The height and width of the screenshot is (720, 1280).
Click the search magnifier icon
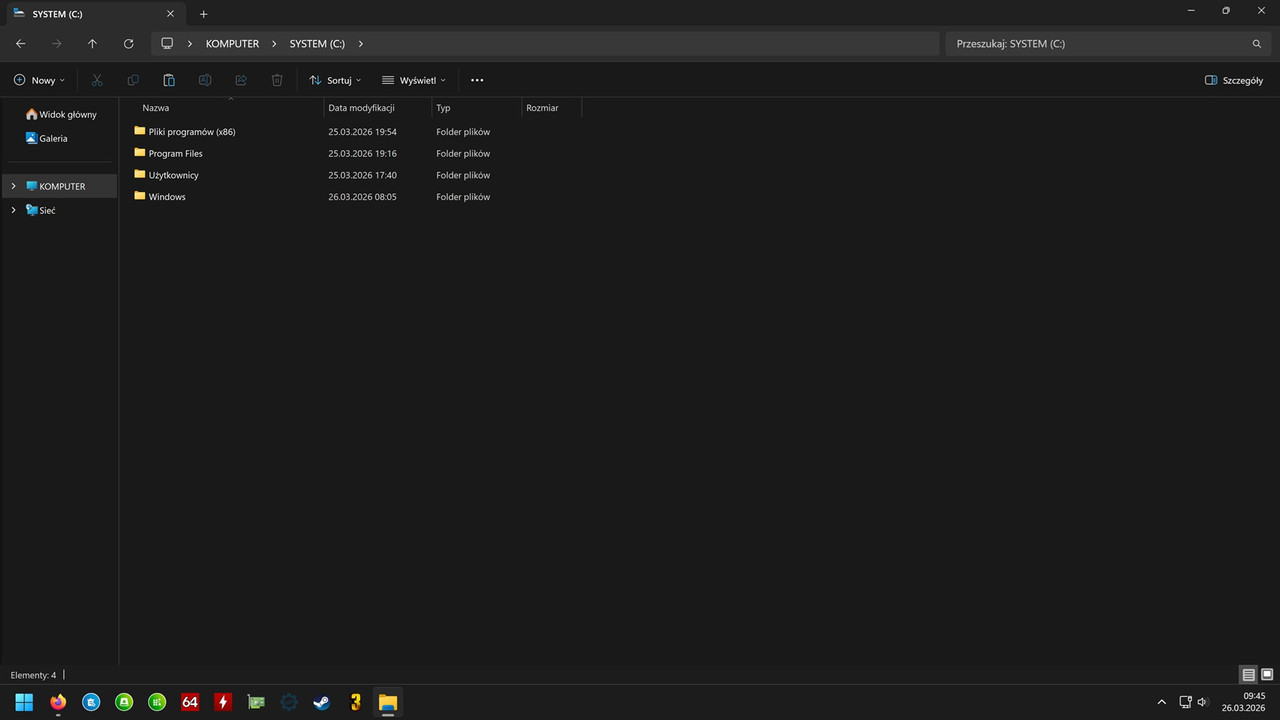pyautogui.click(x=1257, y=44)
